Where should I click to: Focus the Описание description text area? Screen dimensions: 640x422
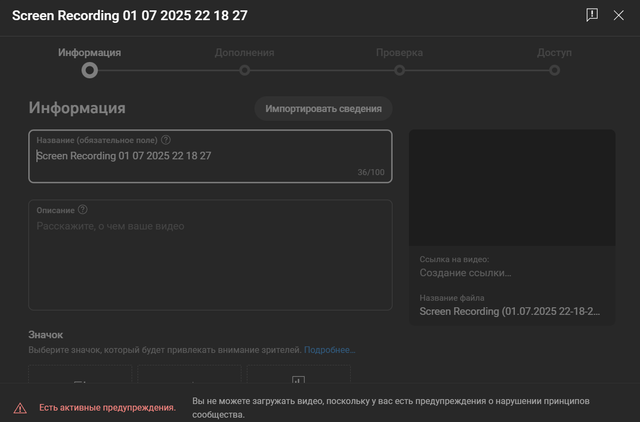210,255
